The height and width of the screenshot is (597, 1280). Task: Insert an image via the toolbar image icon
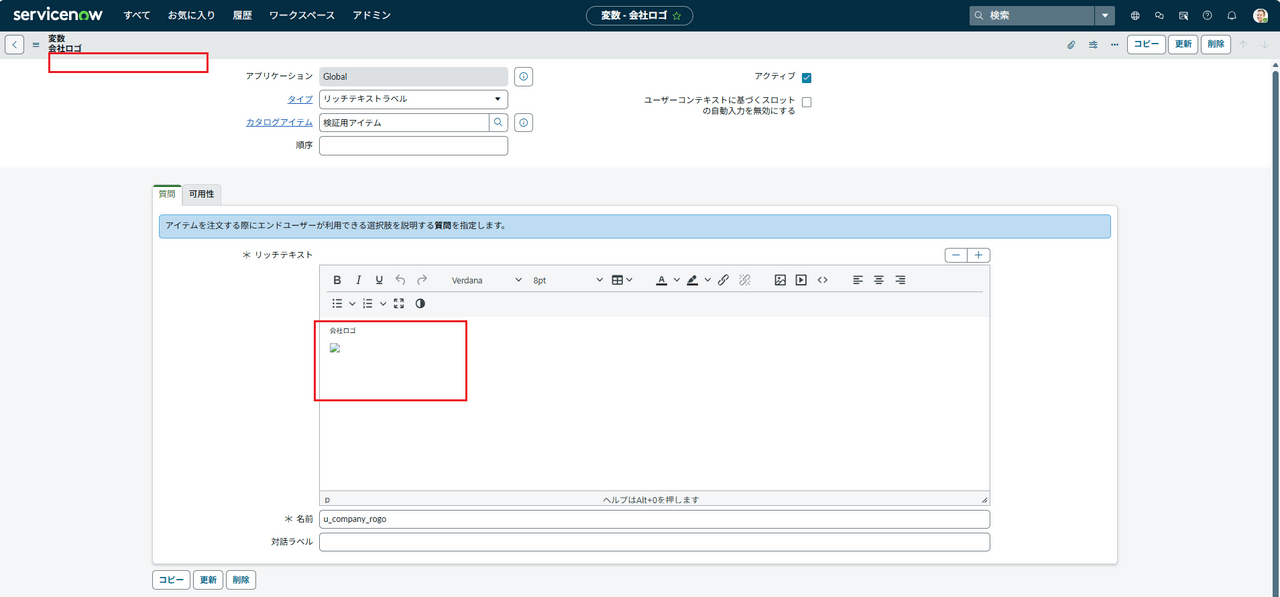click(x=780, y=280)
